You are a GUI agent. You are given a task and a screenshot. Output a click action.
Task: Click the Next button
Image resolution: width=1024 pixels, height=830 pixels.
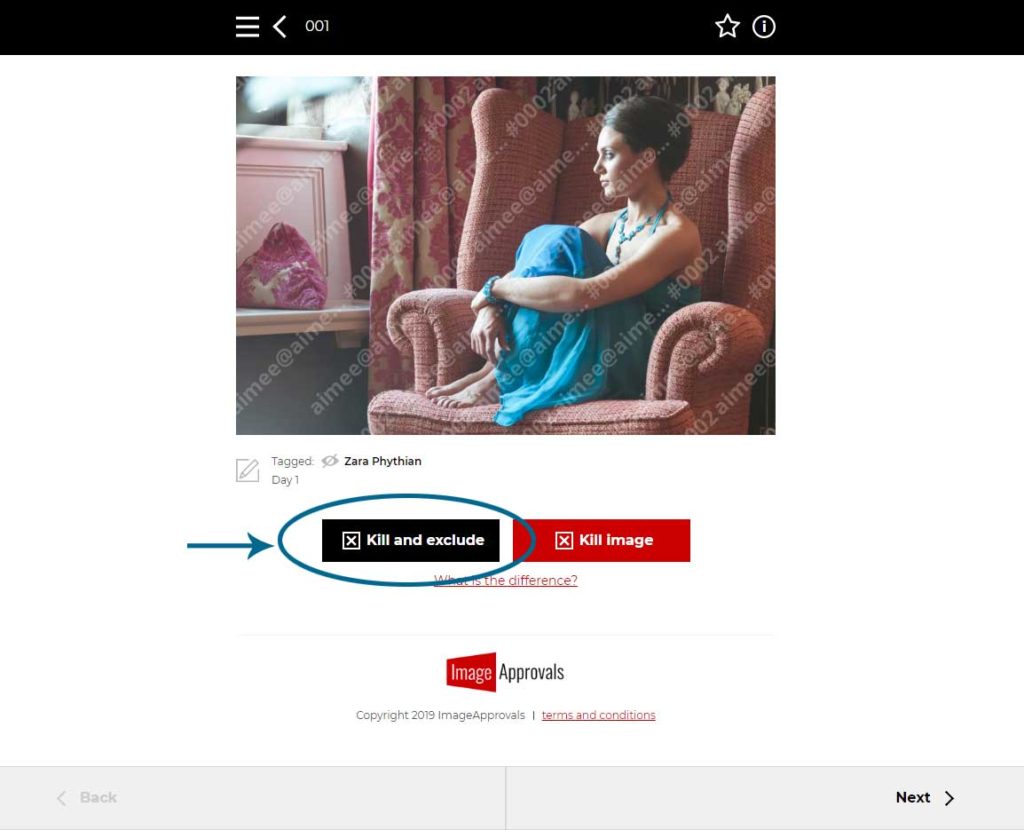tap(765, 798)
